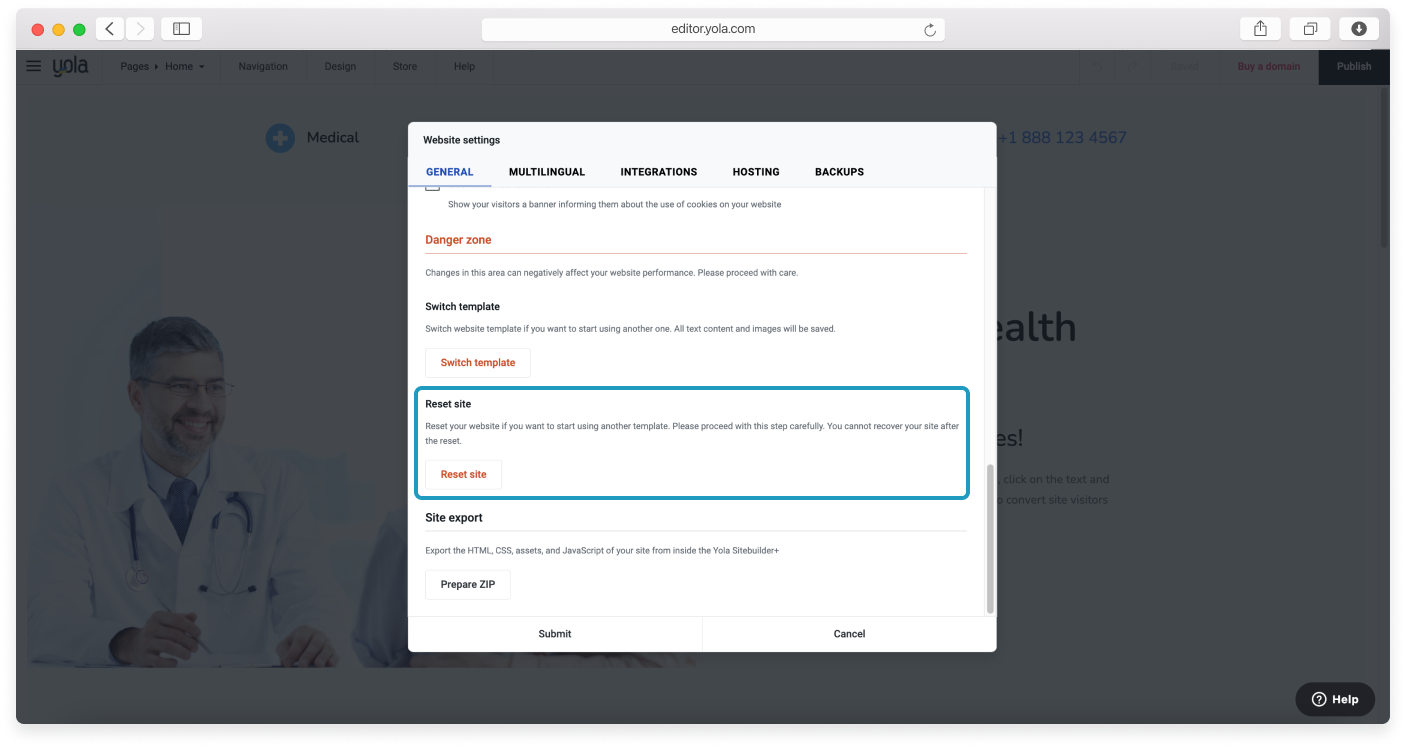
Task: Go to the Backups tab
Action: (x=839, y=172)
